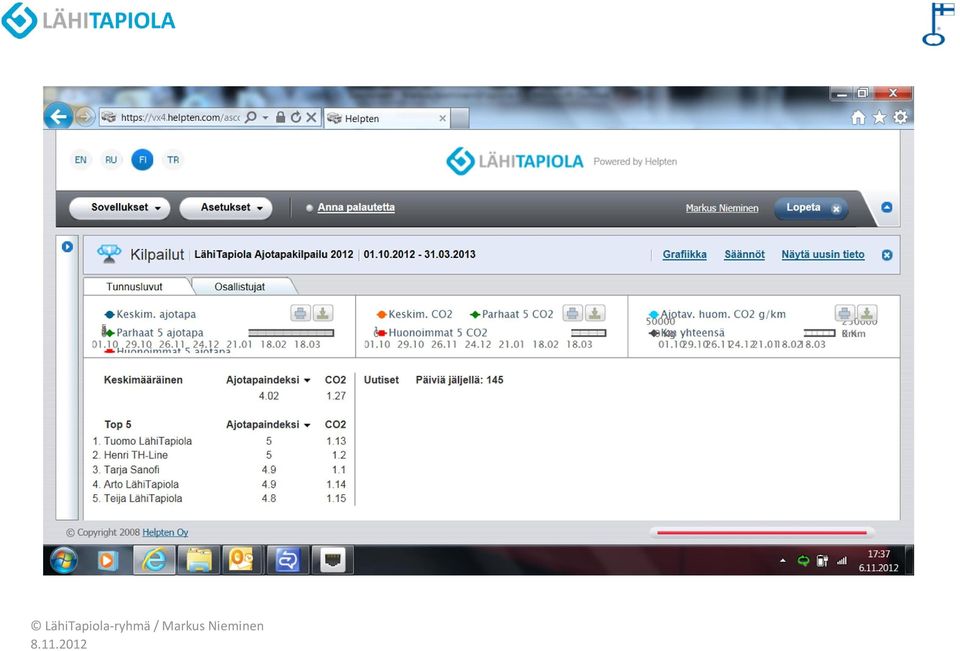Open the Helpten Oy copyright link
Image resolution: width=960 pixels, height=651 pixels.
coord(165,533)
